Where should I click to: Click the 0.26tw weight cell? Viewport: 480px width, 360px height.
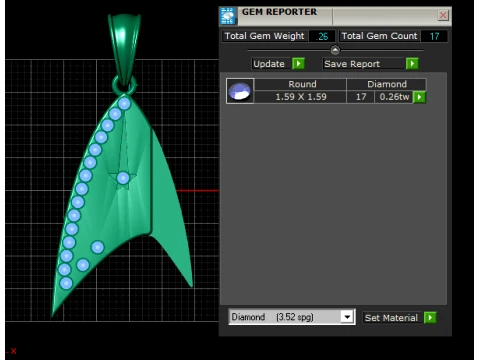coord(394,97)
